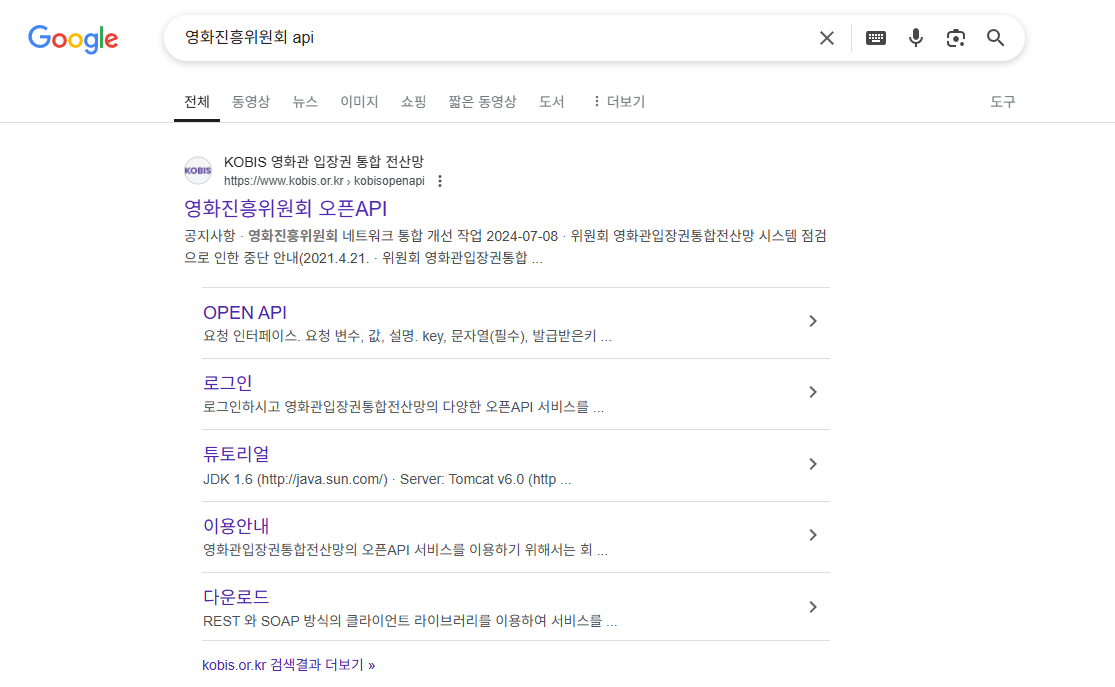The height and width of the screenshot is (687, 1115).
Task: Open the 도구 search tools
Action: click(x=1003, y=102)
